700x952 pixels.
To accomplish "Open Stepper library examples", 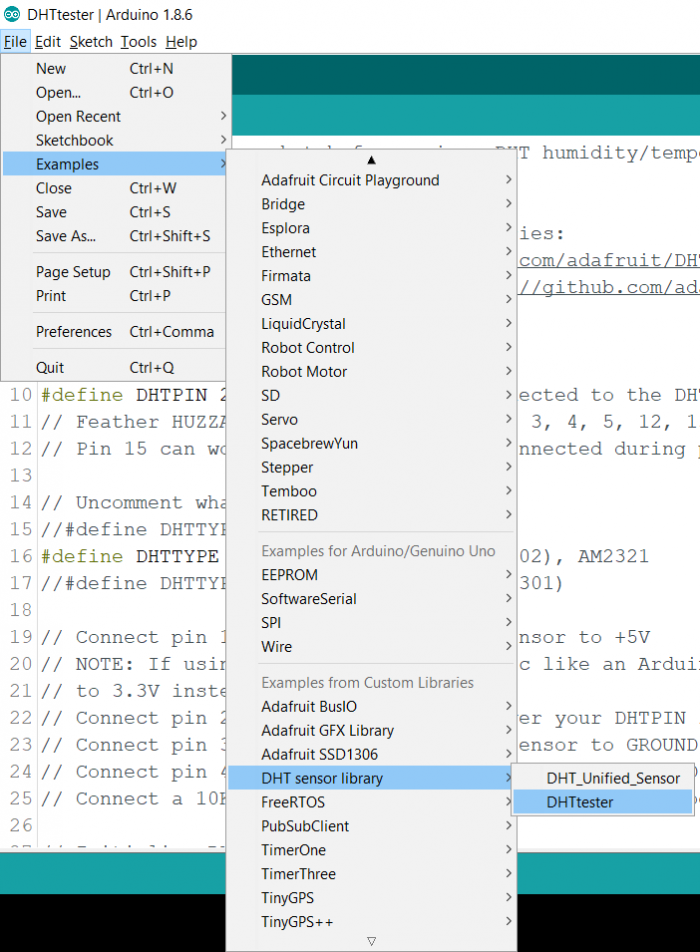I will point(372,467).
